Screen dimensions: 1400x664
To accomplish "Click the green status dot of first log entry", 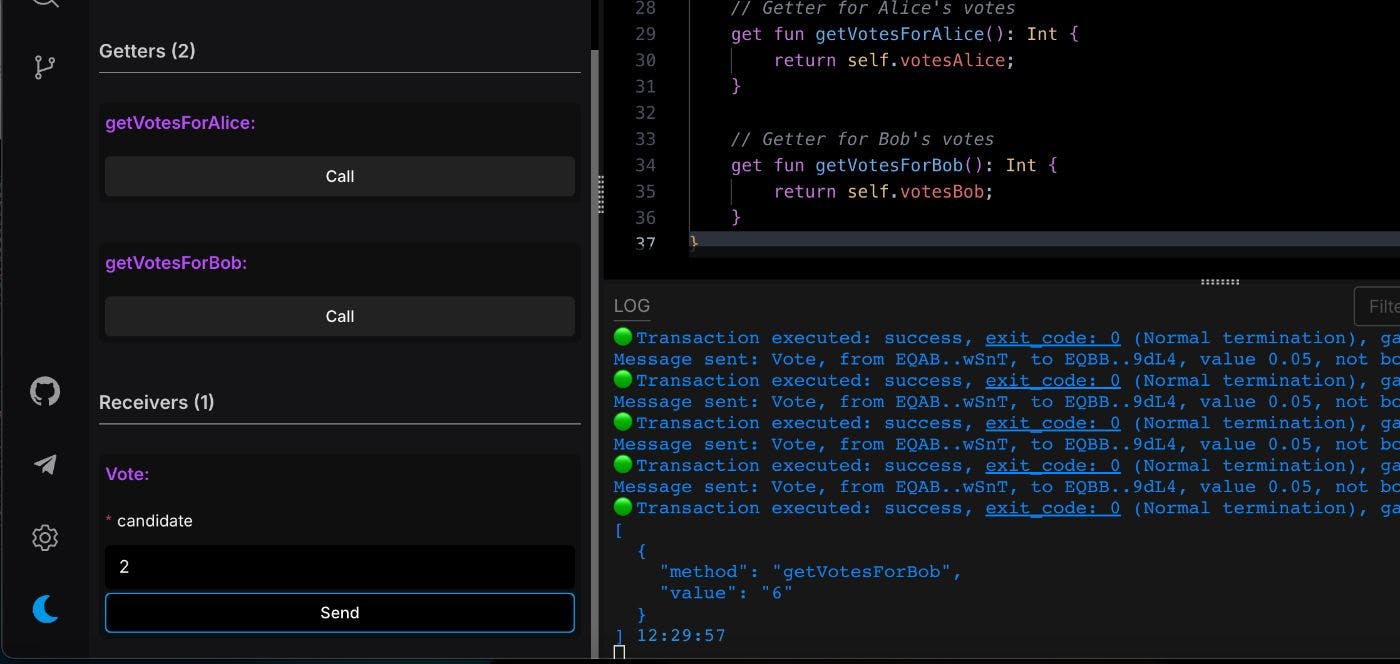I will click(623, 337).
